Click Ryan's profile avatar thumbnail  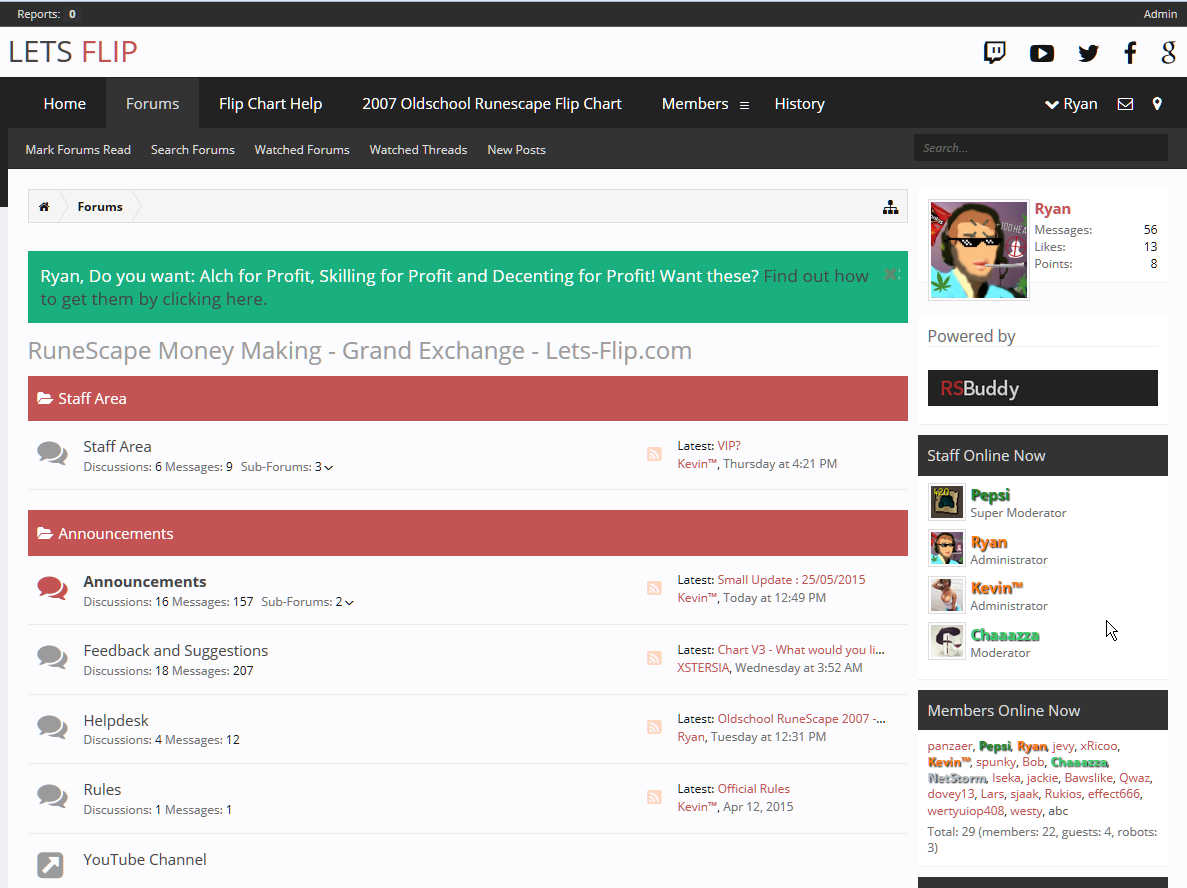pyautogui.click(x=978, y=249)
